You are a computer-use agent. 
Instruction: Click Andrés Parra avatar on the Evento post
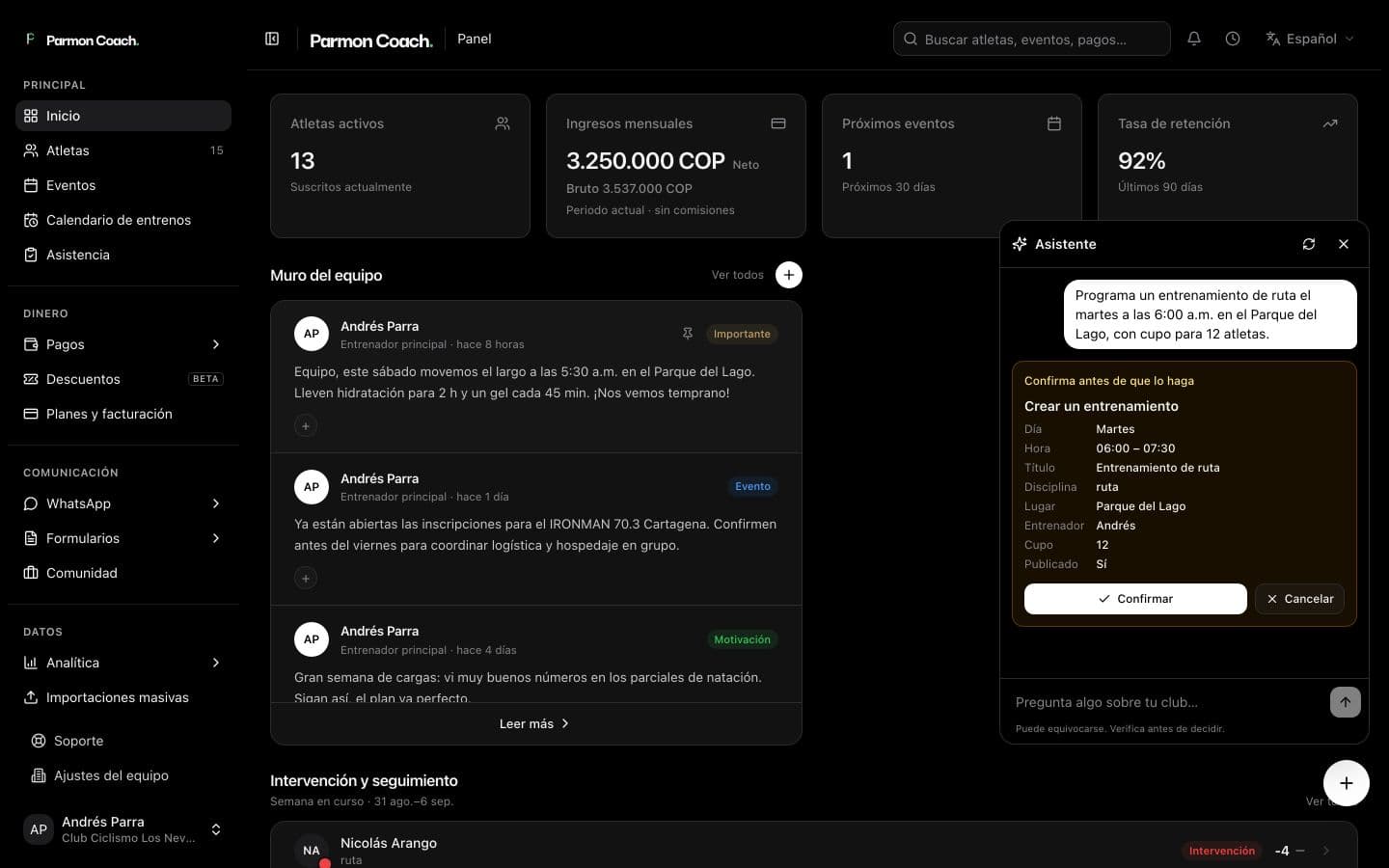pos(312,486)
